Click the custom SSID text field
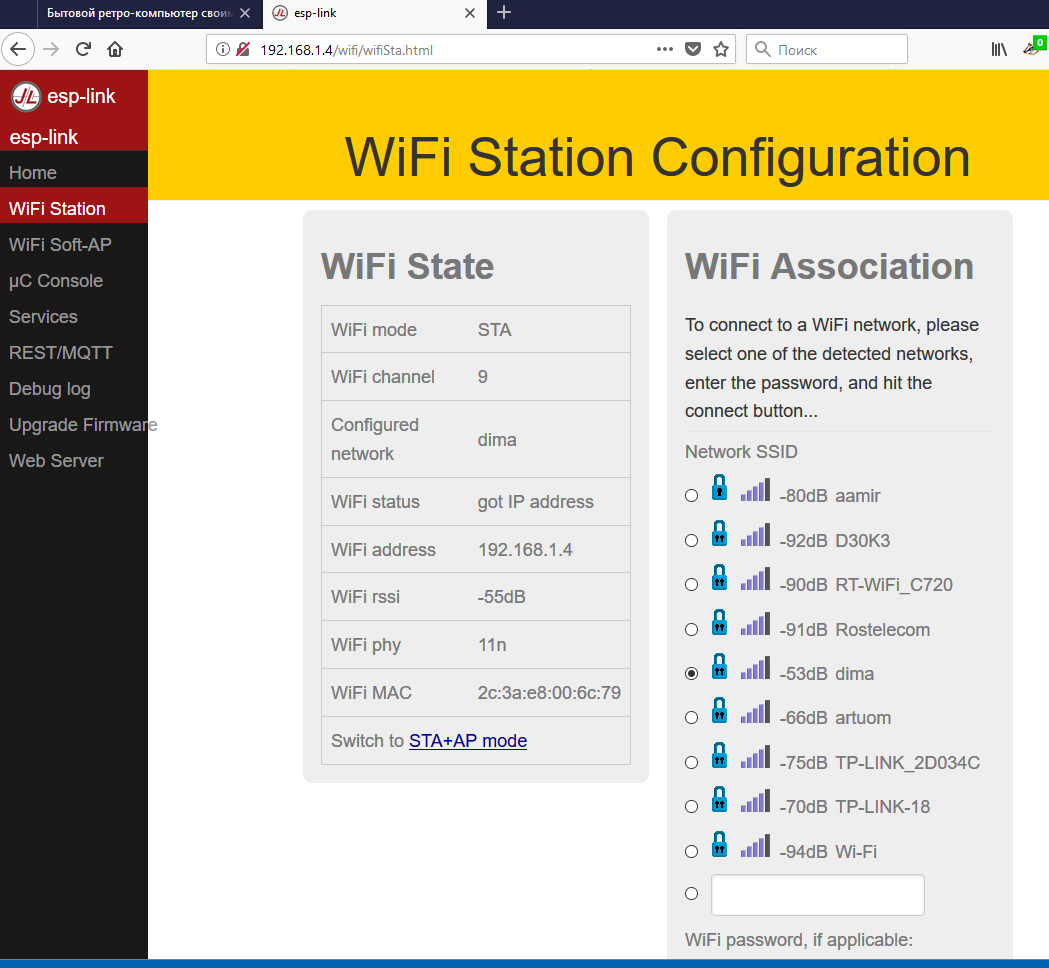Screen dimensions: 1049x968 817,895
